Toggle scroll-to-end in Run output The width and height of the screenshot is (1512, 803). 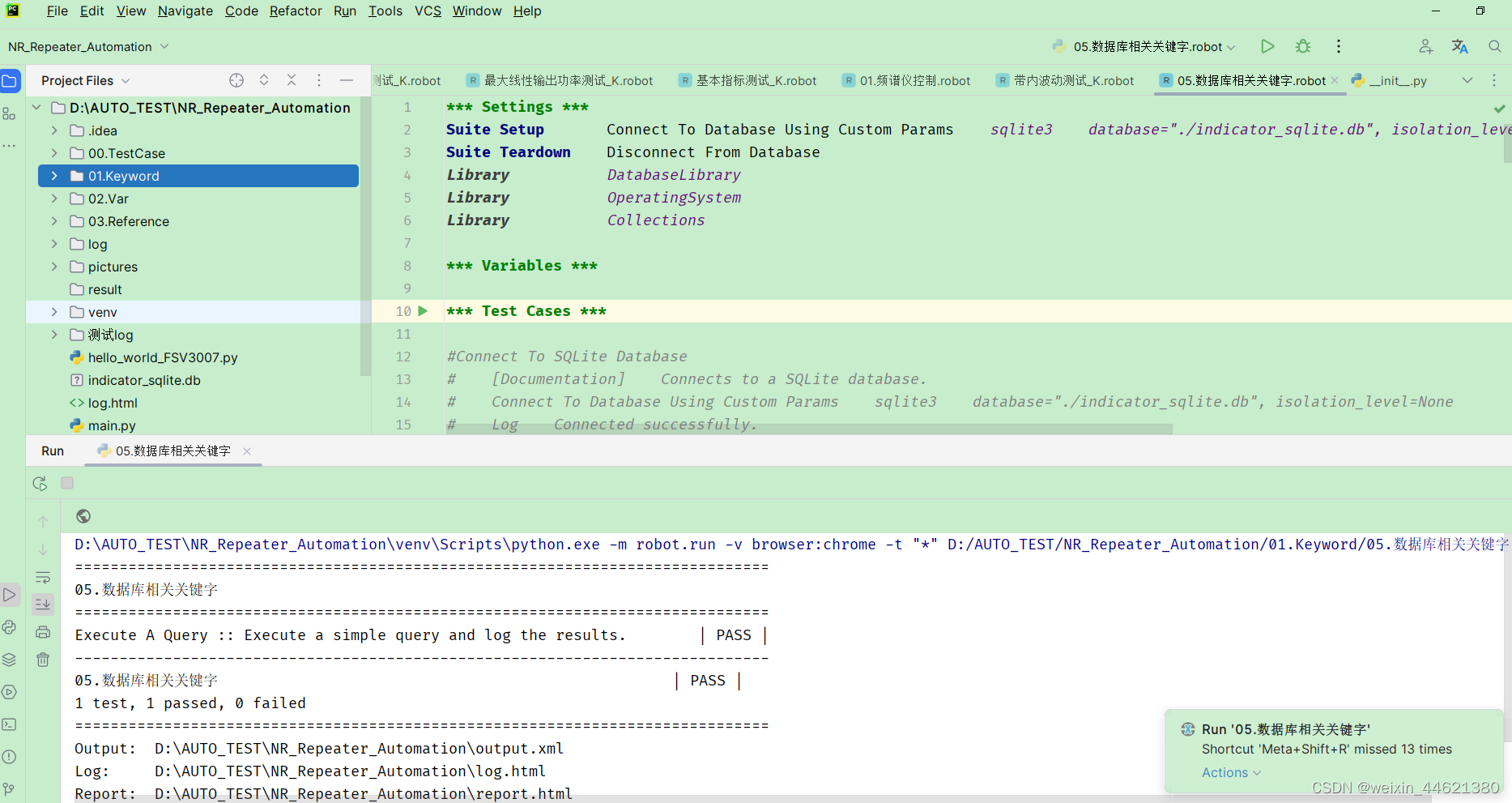(x=43, y=604)
